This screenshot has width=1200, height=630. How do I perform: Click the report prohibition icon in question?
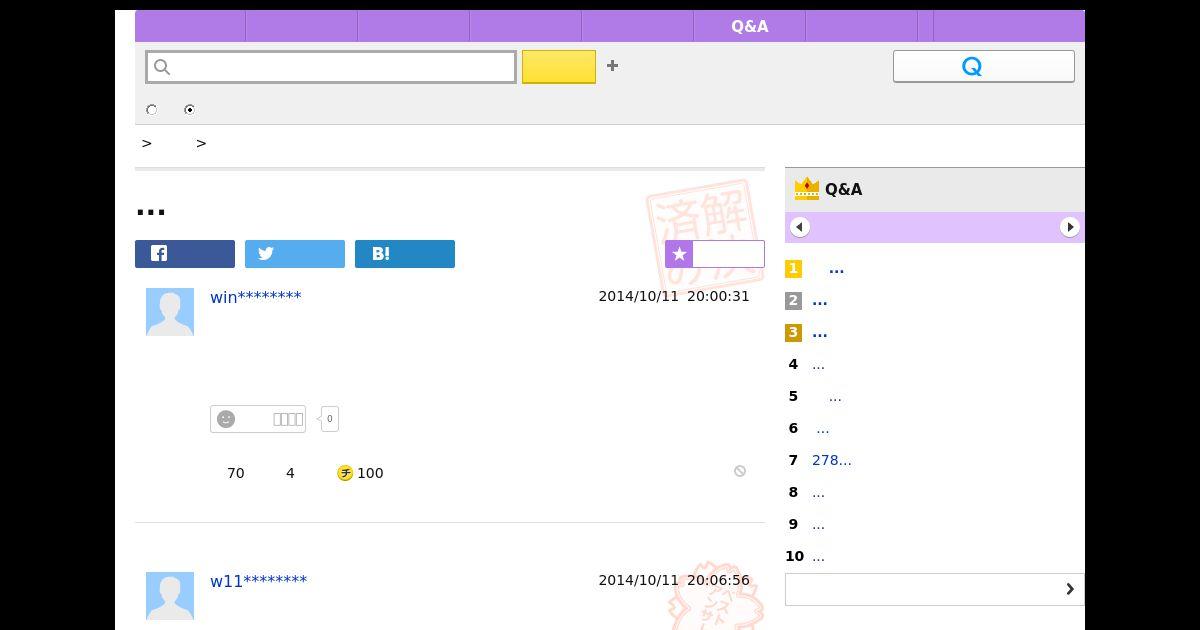coord(740,471)
